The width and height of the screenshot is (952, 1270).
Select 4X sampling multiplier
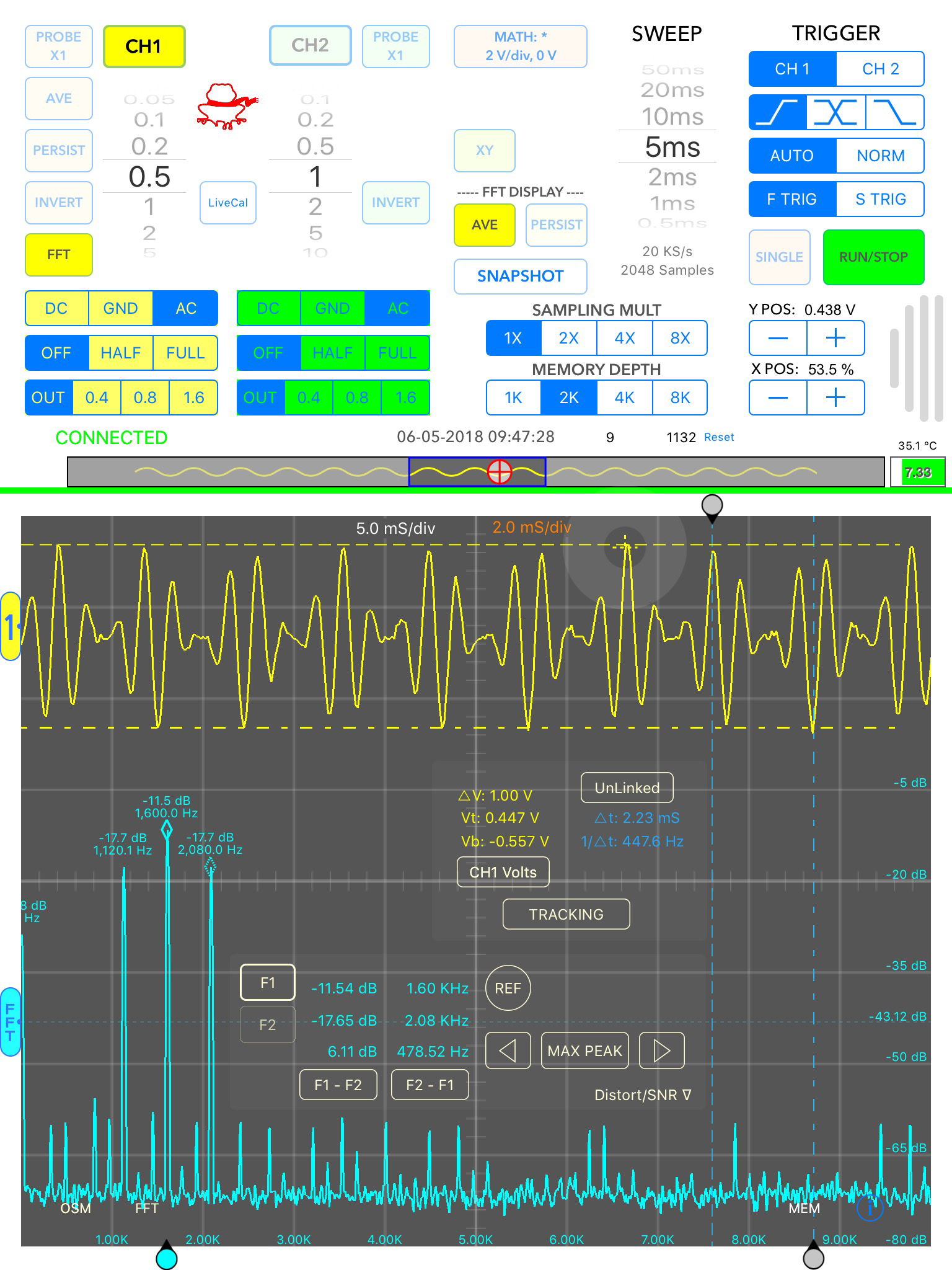click(x=624, y=338)
